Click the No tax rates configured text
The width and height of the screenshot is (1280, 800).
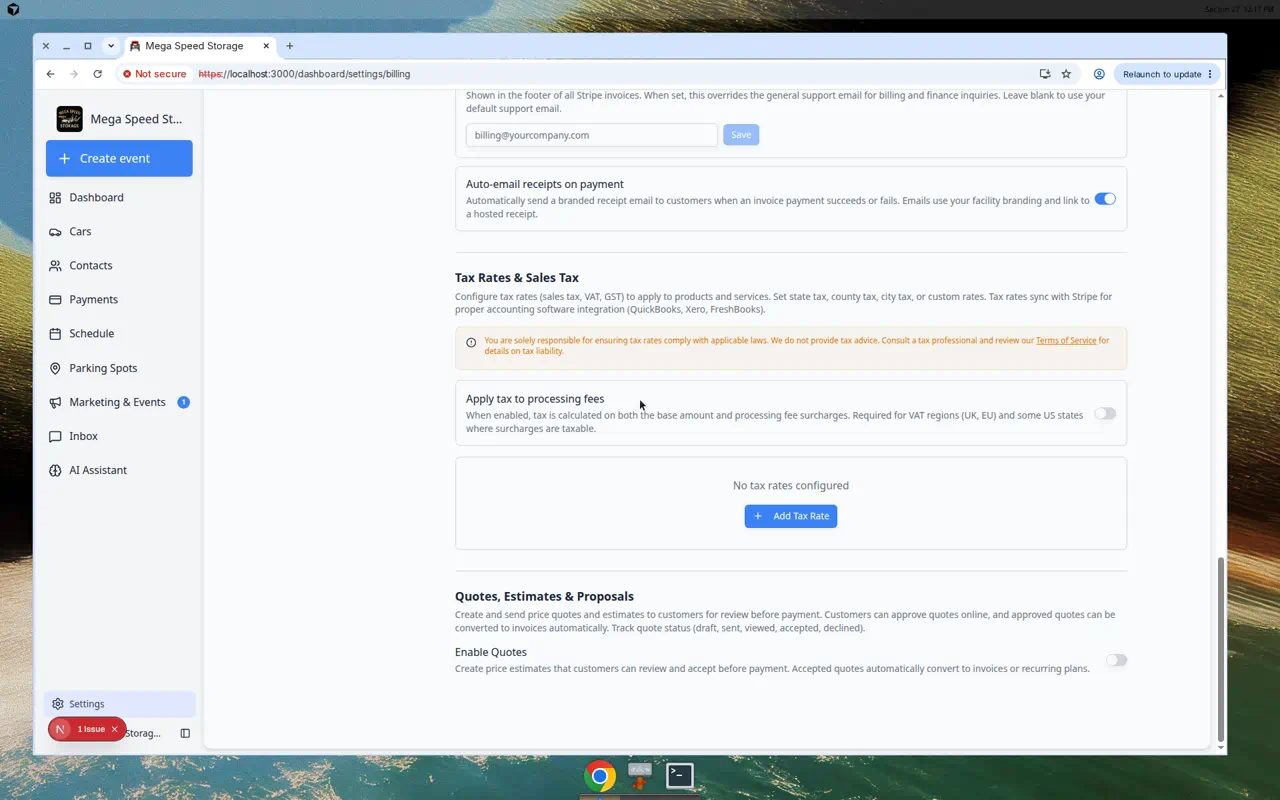[791, 485]
